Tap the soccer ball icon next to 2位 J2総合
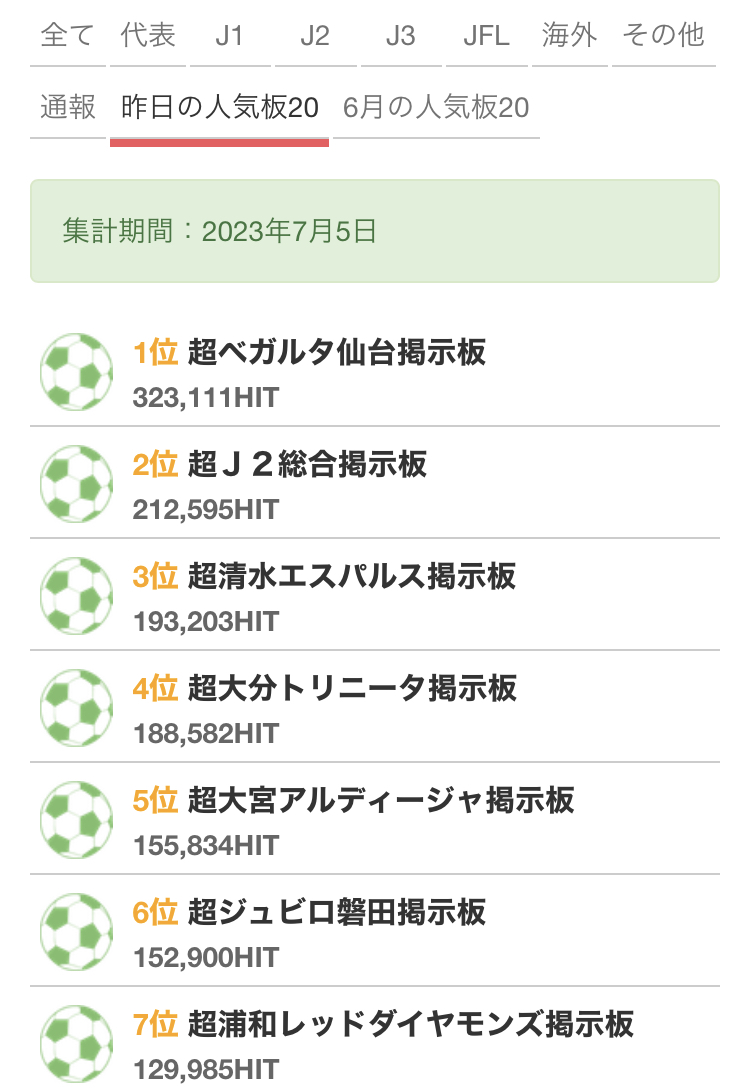Viewport: 750px width, 1091px height. 76,484
